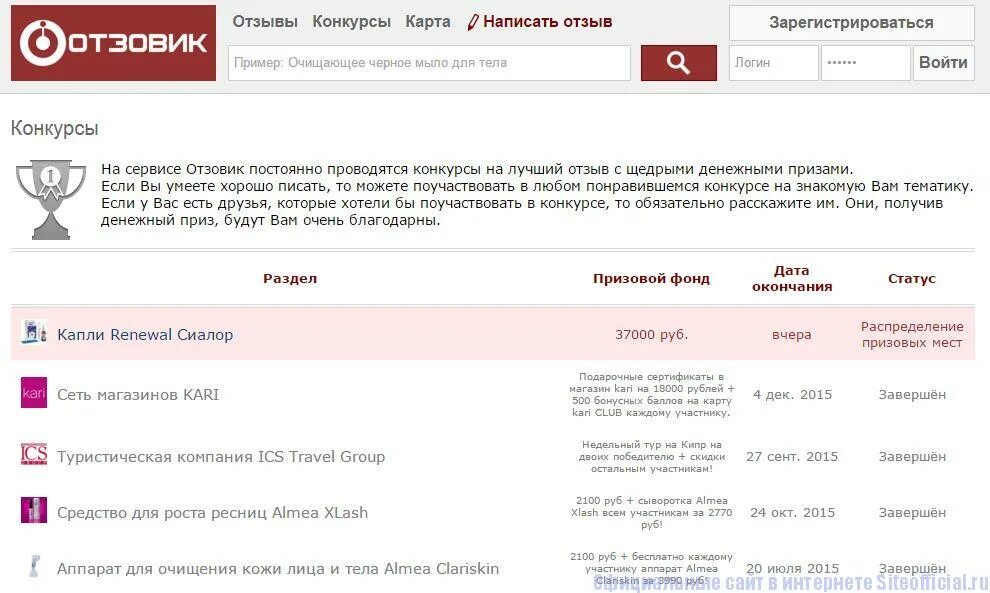Click the Кипр tour prize description
Image resolution: width=990 pixels, height=593 pixels.
[x=652, y=457]
